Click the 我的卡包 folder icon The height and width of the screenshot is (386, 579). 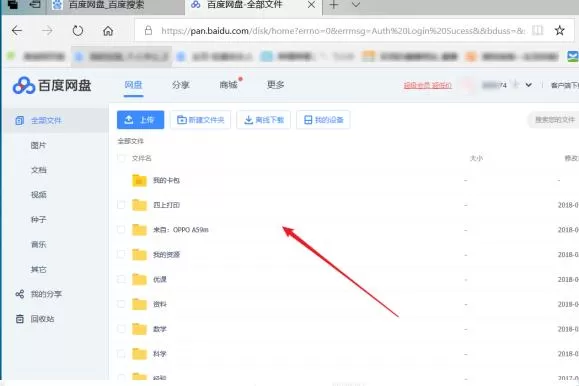click(x=139, y=180)
